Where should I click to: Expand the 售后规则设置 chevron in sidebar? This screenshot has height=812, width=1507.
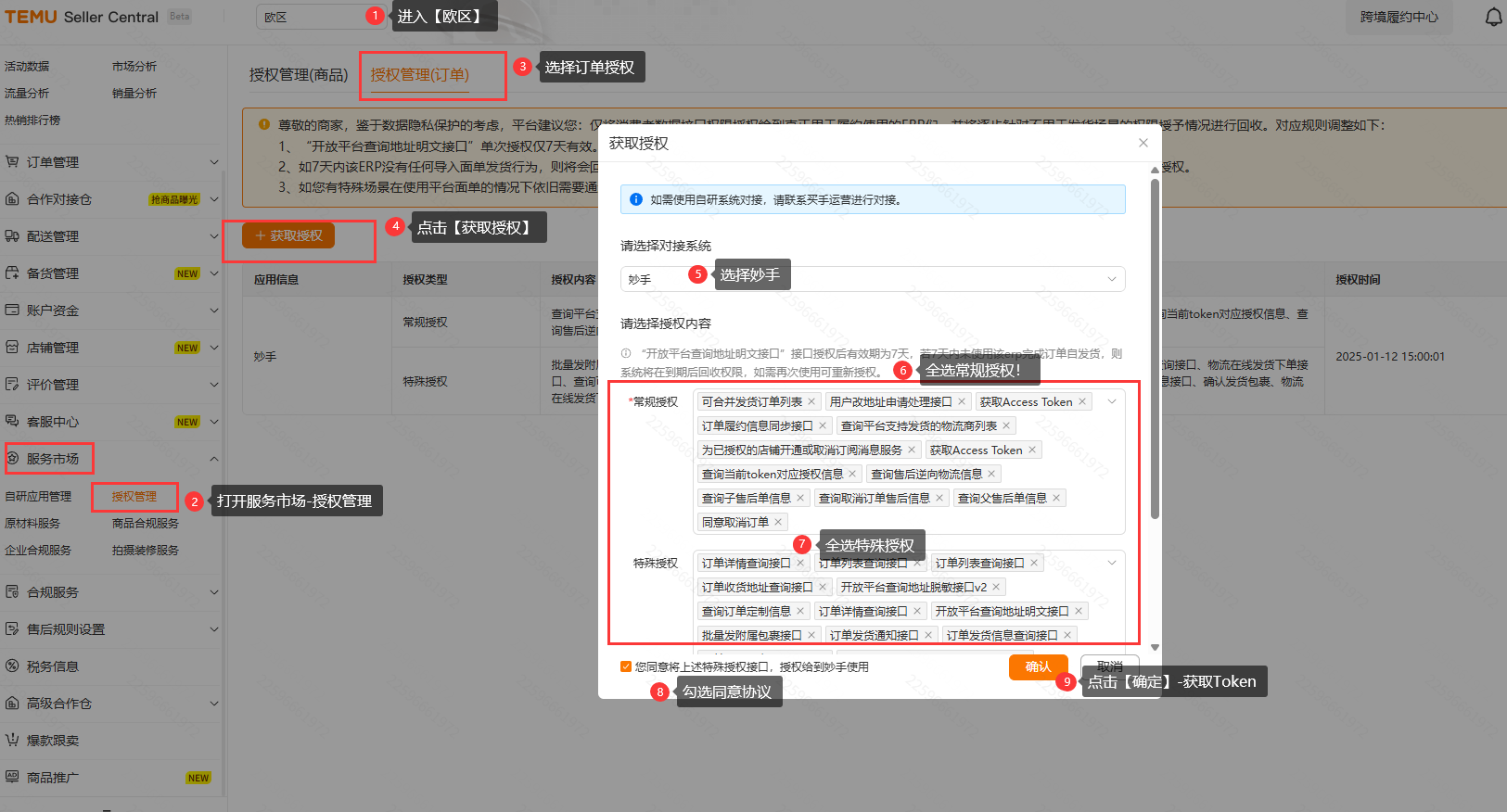[x=214, y=629]
